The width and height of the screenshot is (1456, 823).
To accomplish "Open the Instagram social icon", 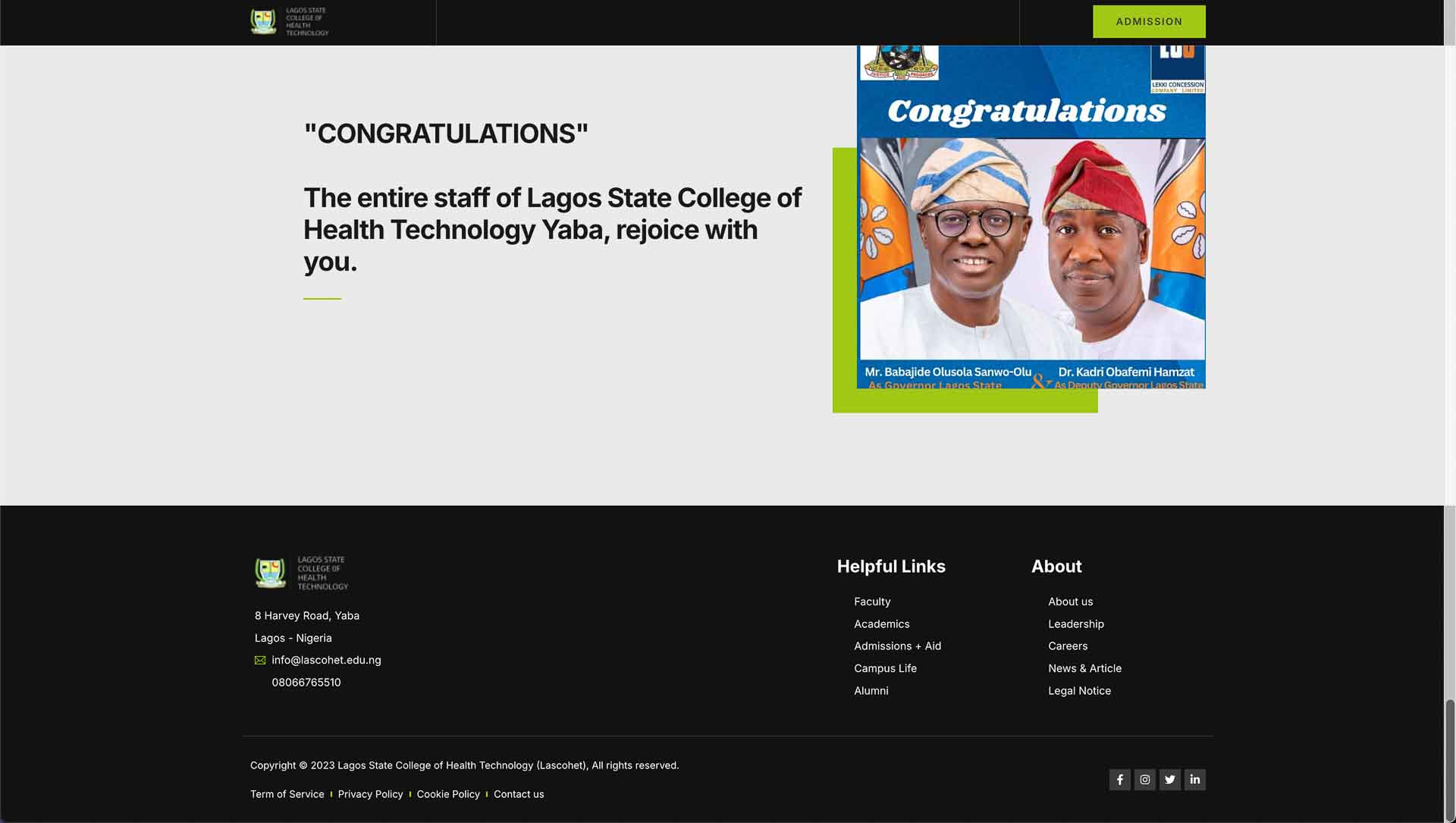I will pyautogui.click(x=1144, y=779).
